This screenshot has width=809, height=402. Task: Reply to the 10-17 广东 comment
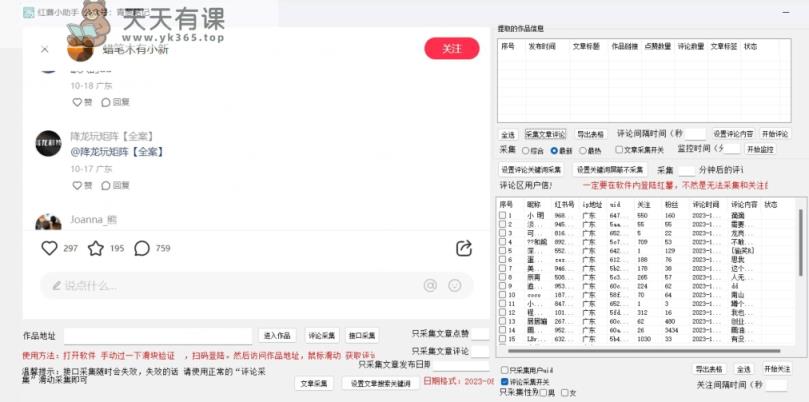pos(115,185)
